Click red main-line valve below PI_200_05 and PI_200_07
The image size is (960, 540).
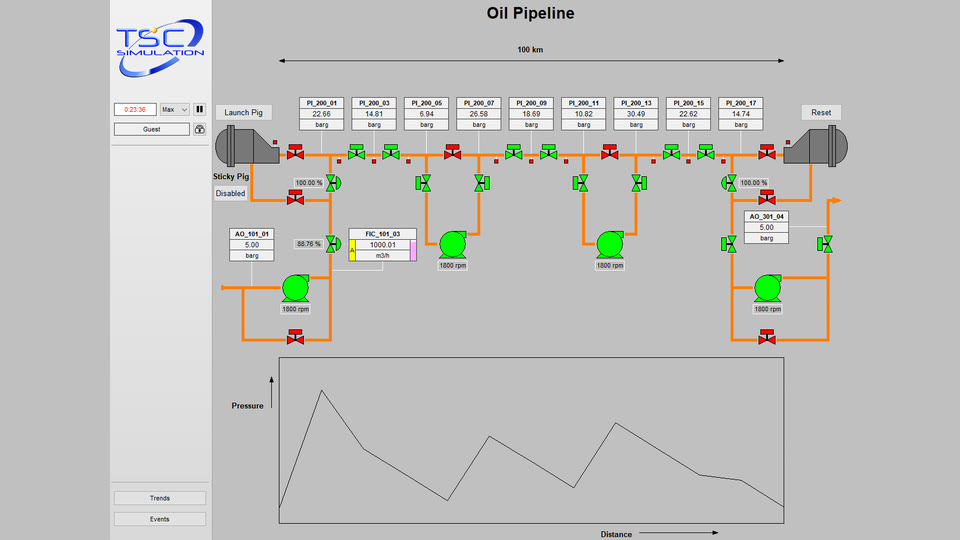(452, 152)
